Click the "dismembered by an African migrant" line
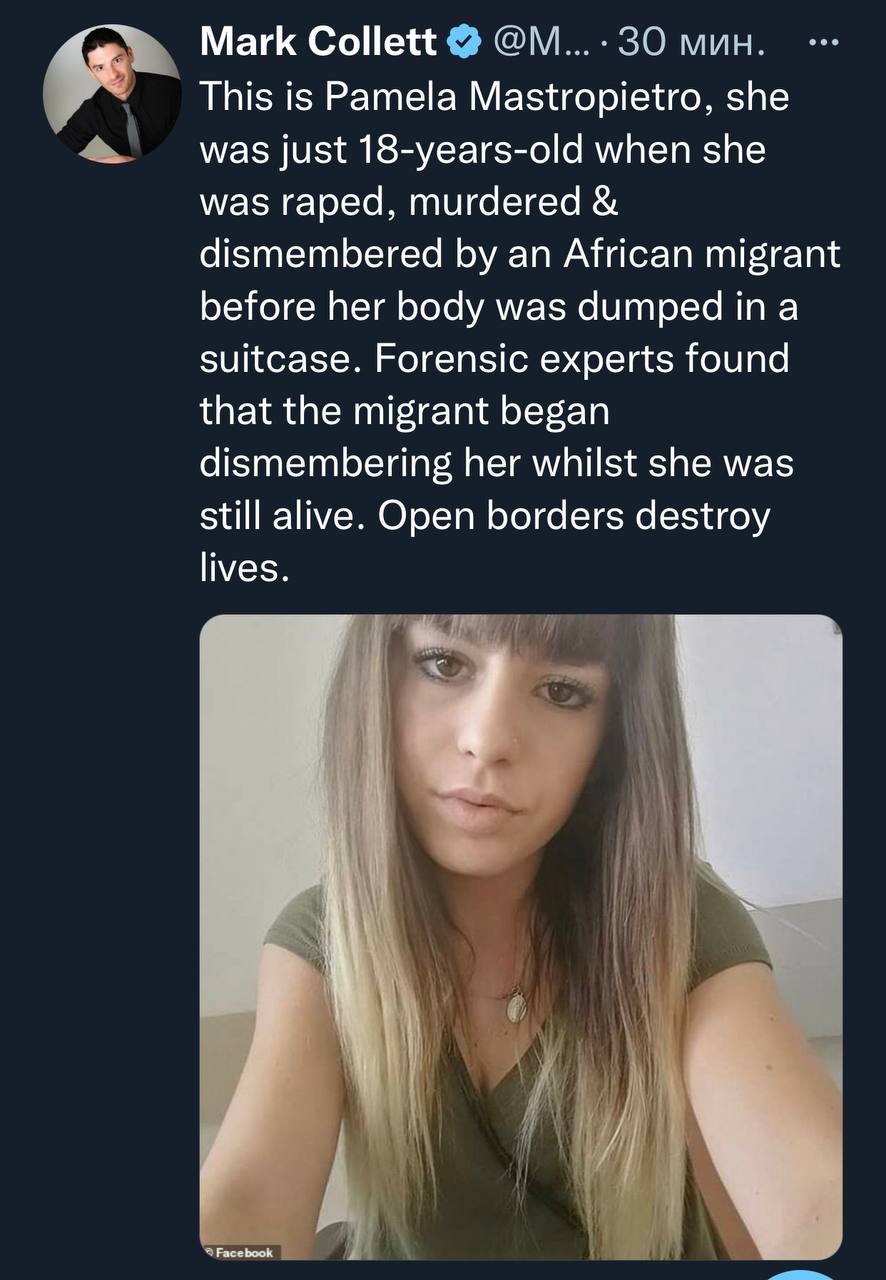886x1280 pixels. pyautogui.click(x=520, y=254)
